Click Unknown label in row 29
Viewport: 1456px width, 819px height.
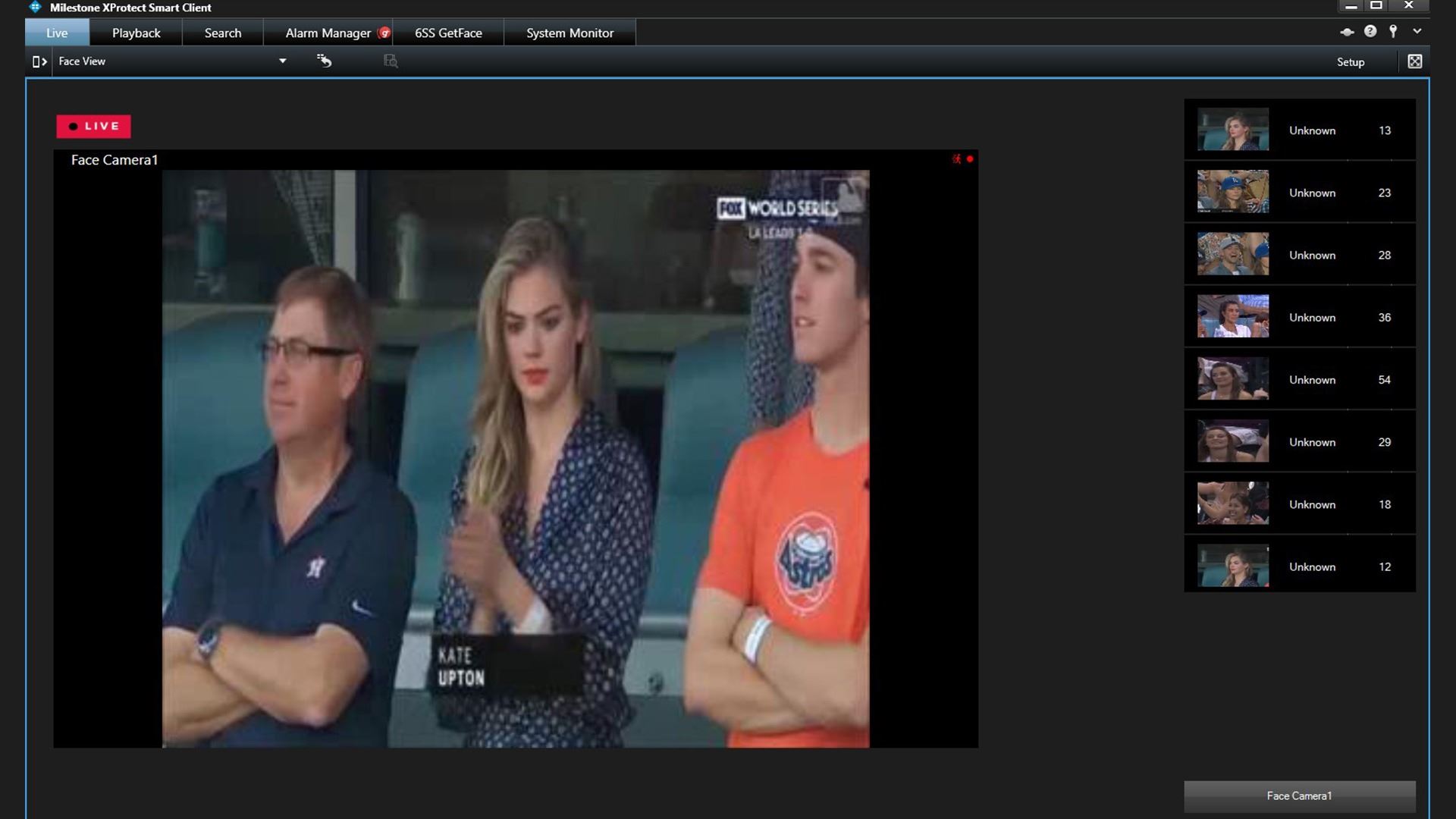point(1312,442)
